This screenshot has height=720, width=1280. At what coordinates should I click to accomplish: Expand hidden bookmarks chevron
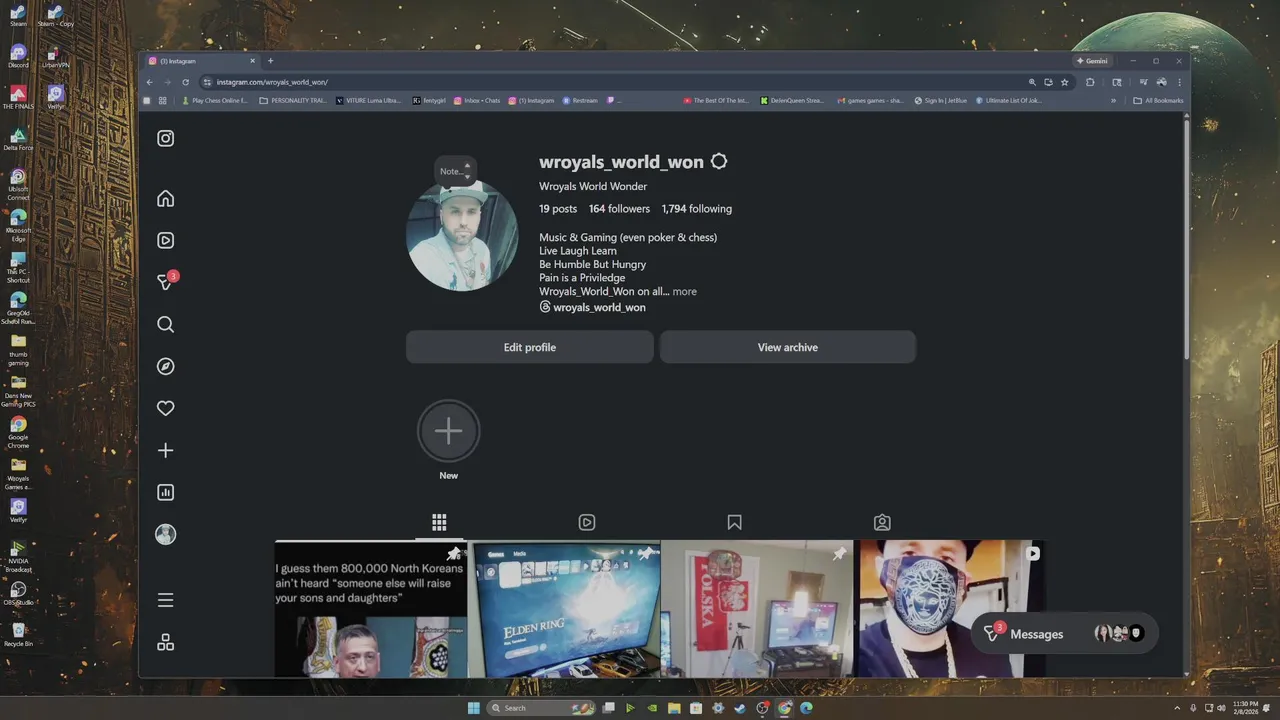(x=1113, y=100)
